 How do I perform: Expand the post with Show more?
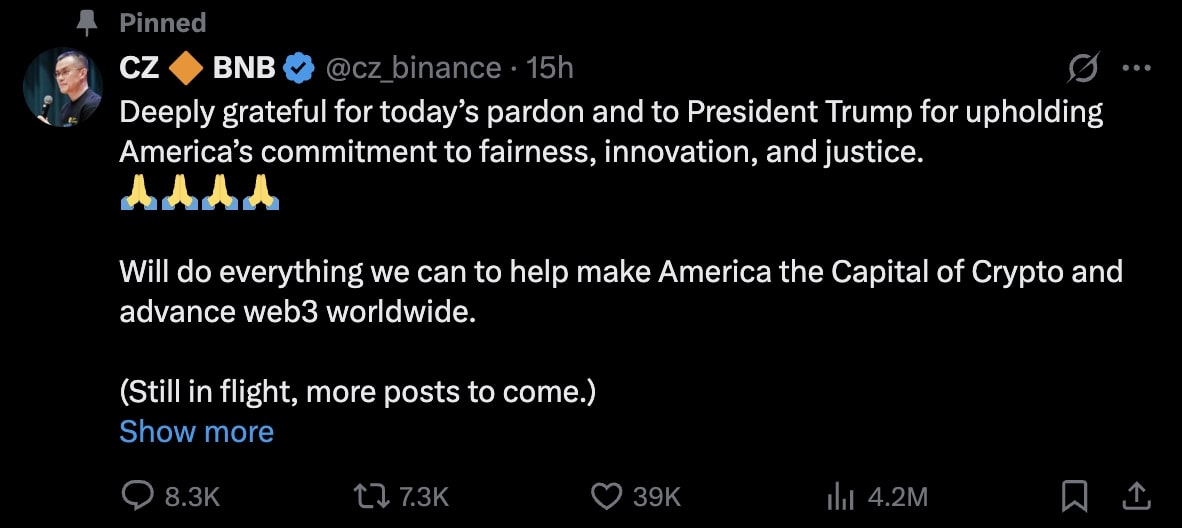(196, 432)
